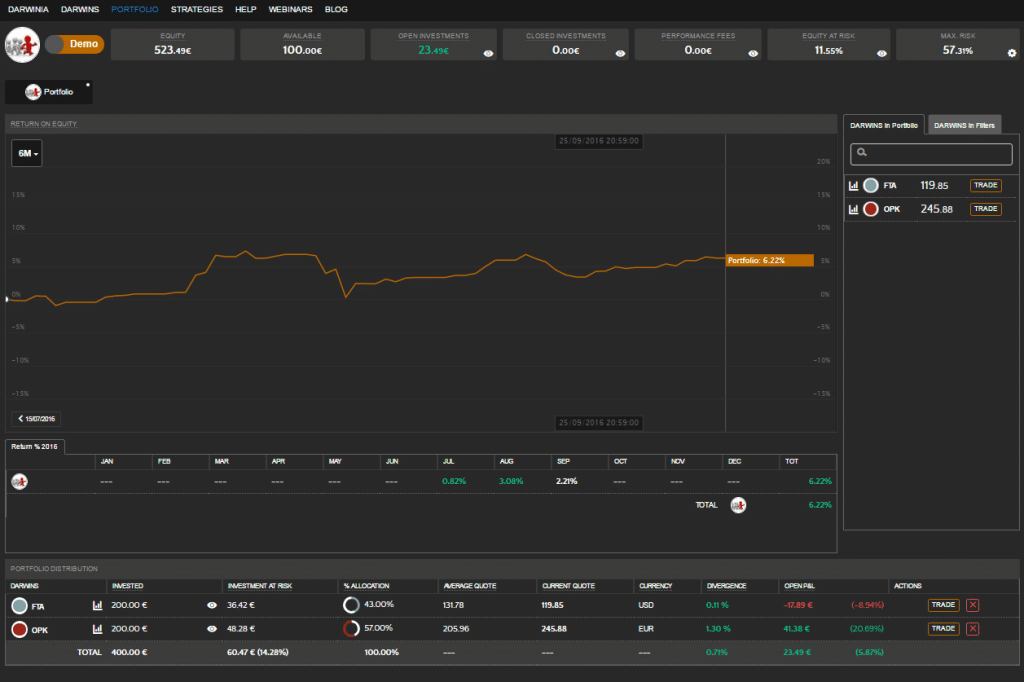Click the FTA chart icon in Portfolio Distribution
Screen dimensions: 1024x682
(98, 605)
